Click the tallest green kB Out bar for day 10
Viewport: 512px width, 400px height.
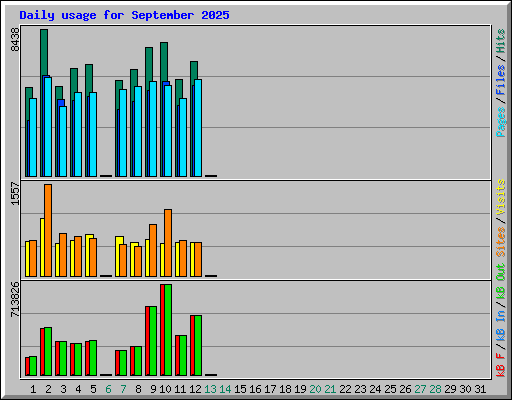click(168, 330)
